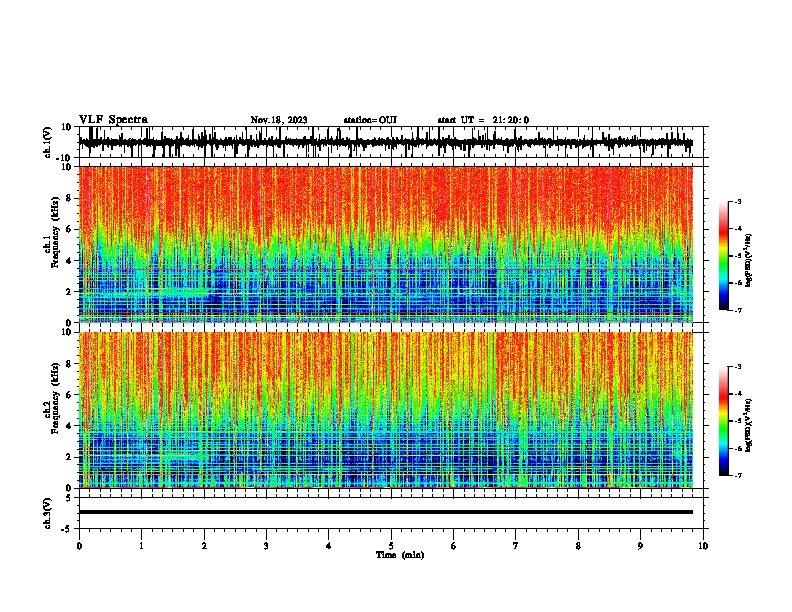Click the "ch.3(V)" axis label
Image resolution: width=792 pixels, height=612 pixels.
(x=48, y=513)
